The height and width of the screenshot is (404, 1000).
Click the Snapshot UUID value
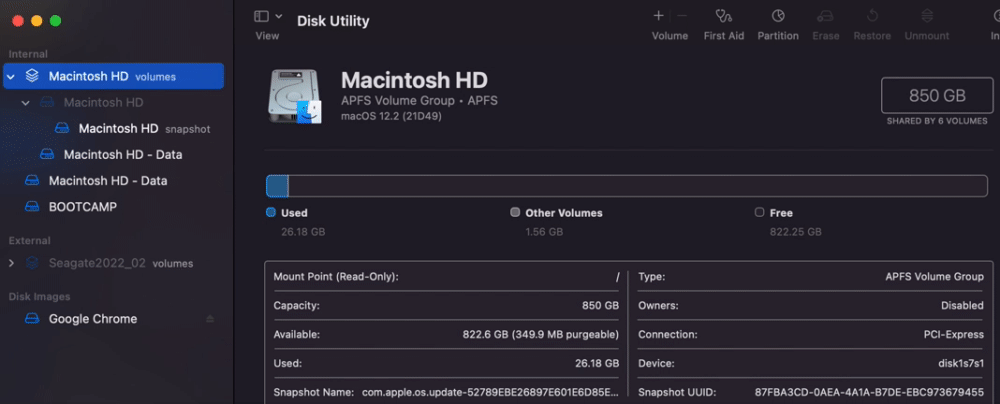pyautogui.click(x=869, y=392)
